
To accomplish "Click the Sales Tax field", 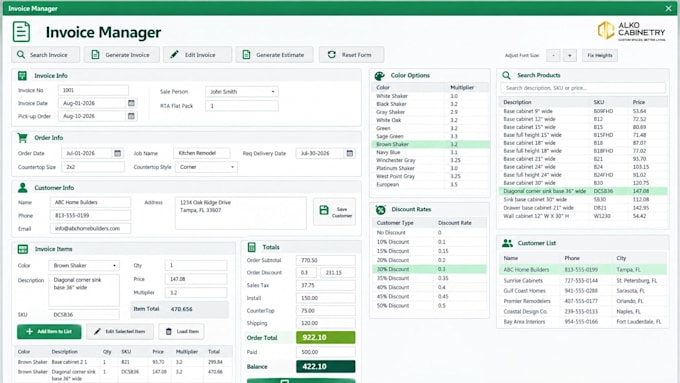I will coord(326,285).
